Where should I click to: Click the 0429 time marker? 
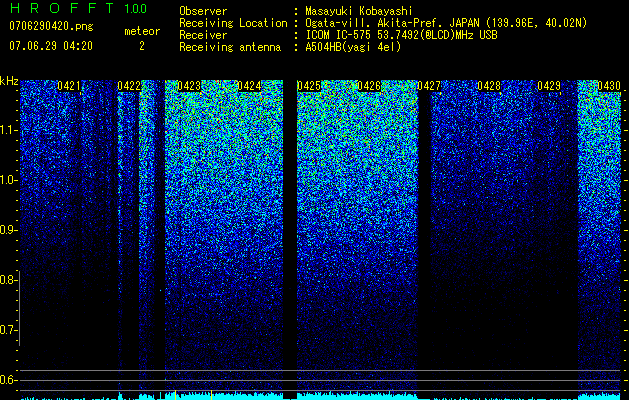pyautogui.click(x=549, y=86)
